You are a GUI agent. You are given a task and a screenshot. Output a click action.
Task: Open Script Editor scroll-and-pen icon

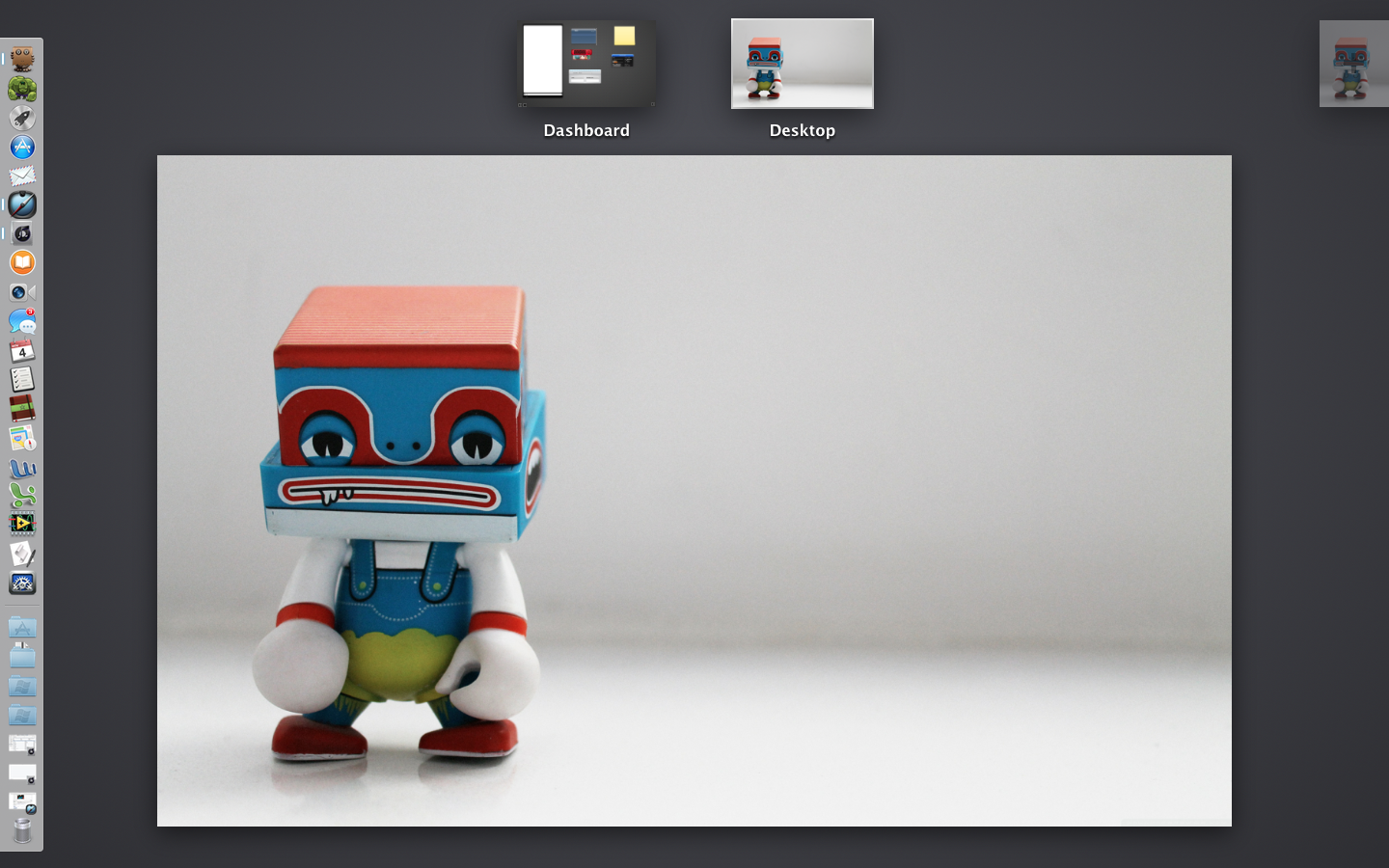click(22, 554)
